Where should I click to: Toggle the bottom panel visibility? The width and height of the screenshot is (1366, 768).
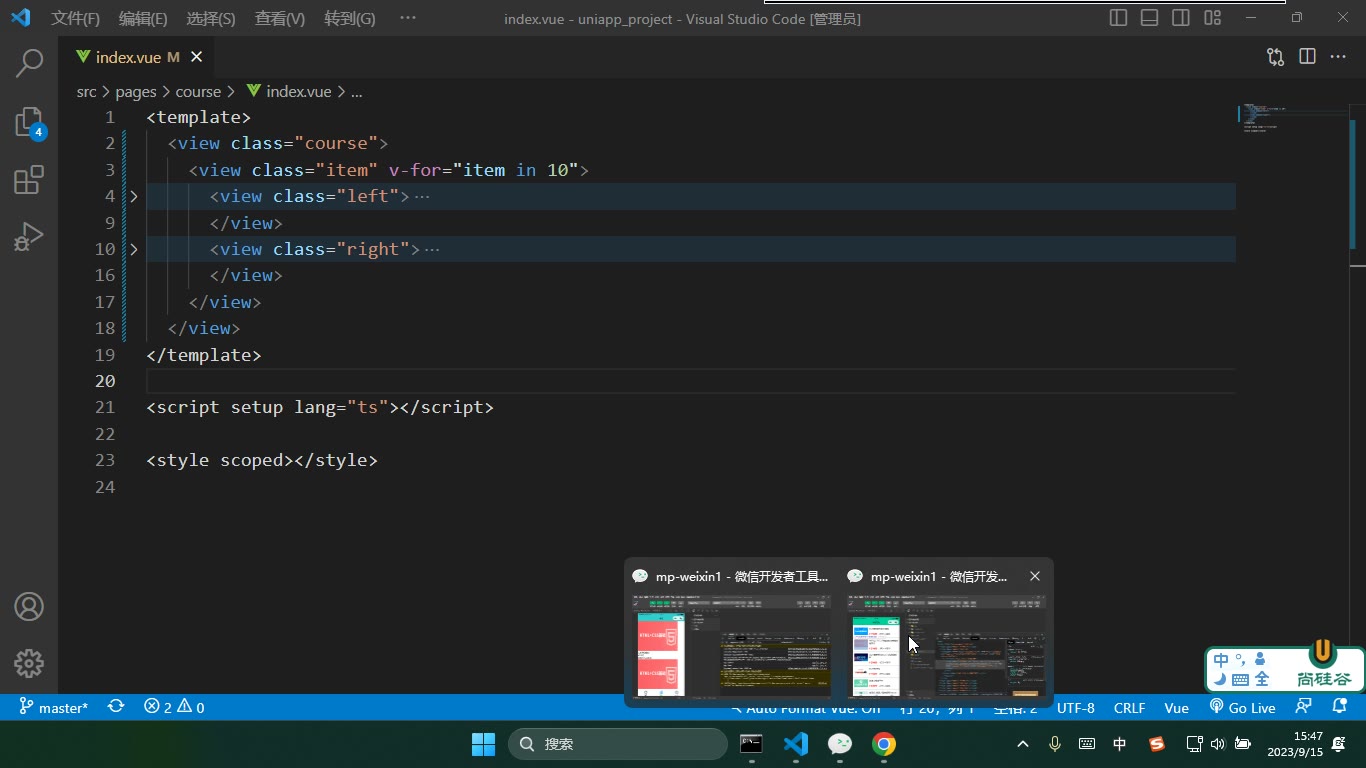click(x=1150, y=18)
